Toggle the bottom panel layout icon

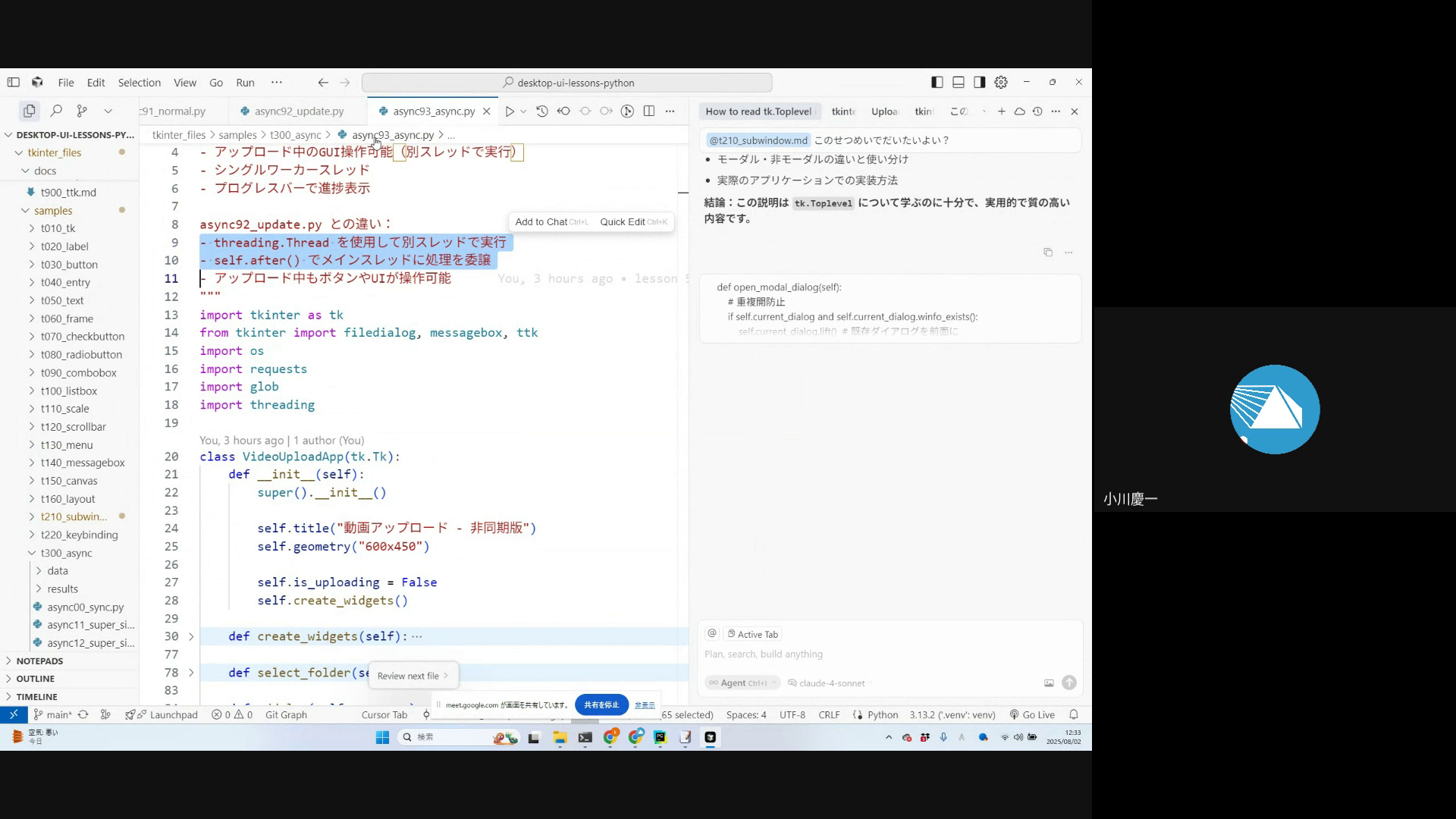click(x=959, y=82)
